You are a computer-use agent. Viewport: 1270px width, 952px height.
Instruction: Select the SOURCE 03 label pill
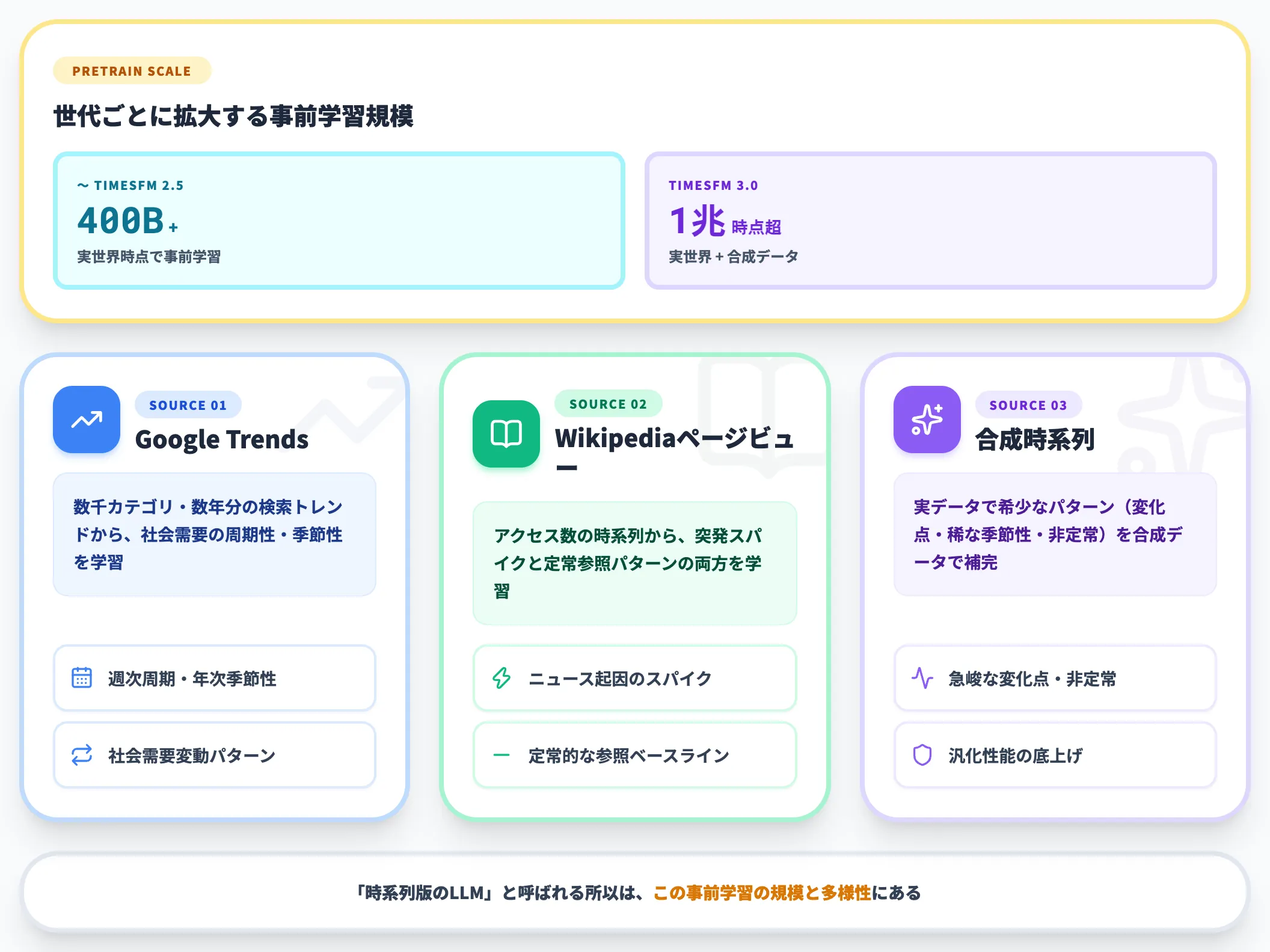point(1028,405)
